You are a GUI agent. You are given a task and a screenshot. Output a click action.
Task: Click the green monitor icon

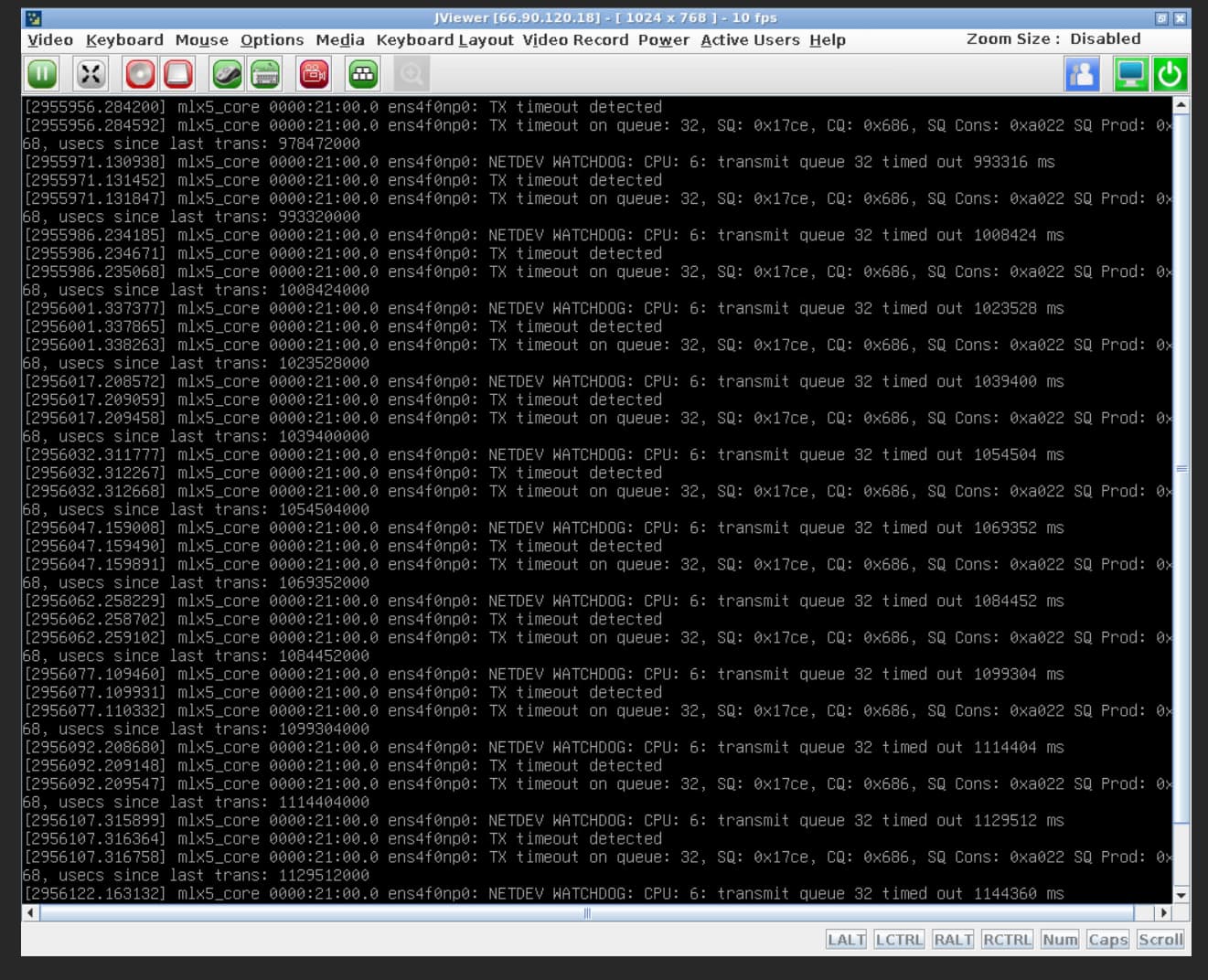pos(1131,74)
